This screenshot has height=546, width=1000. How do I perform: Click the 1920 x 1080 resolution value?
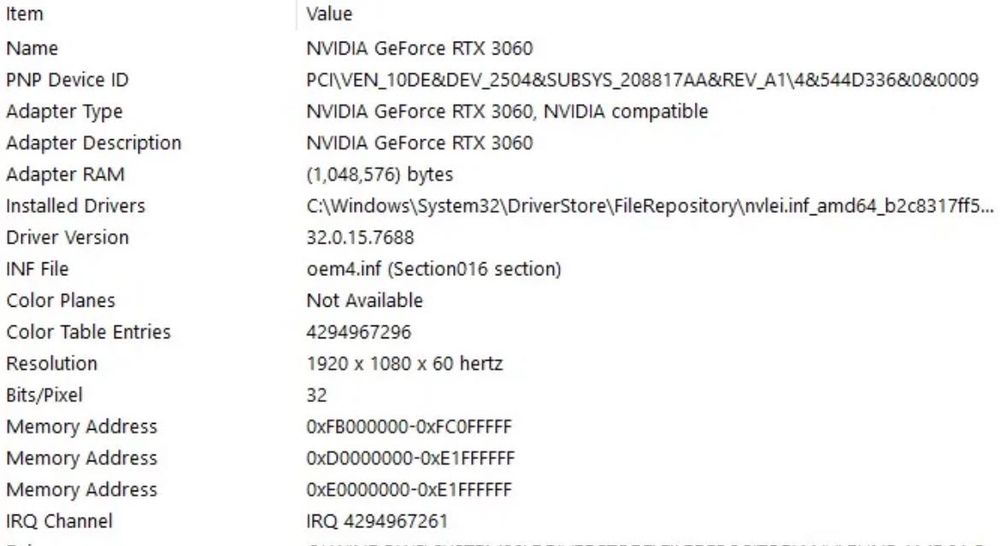(x=404, y=364)
